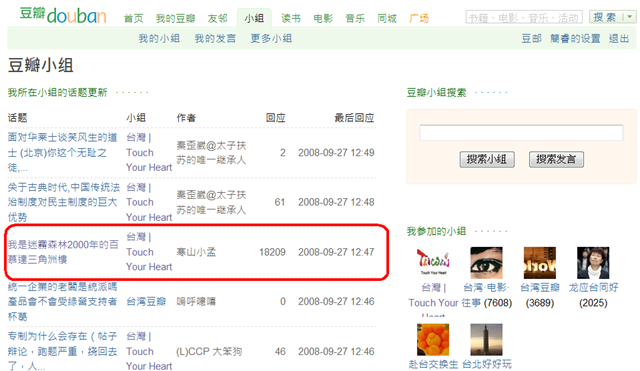This screenshot has height=371, width=640.
Task: Open the orange flowers 赴台交换生 thumbnail
Action: 433,340
